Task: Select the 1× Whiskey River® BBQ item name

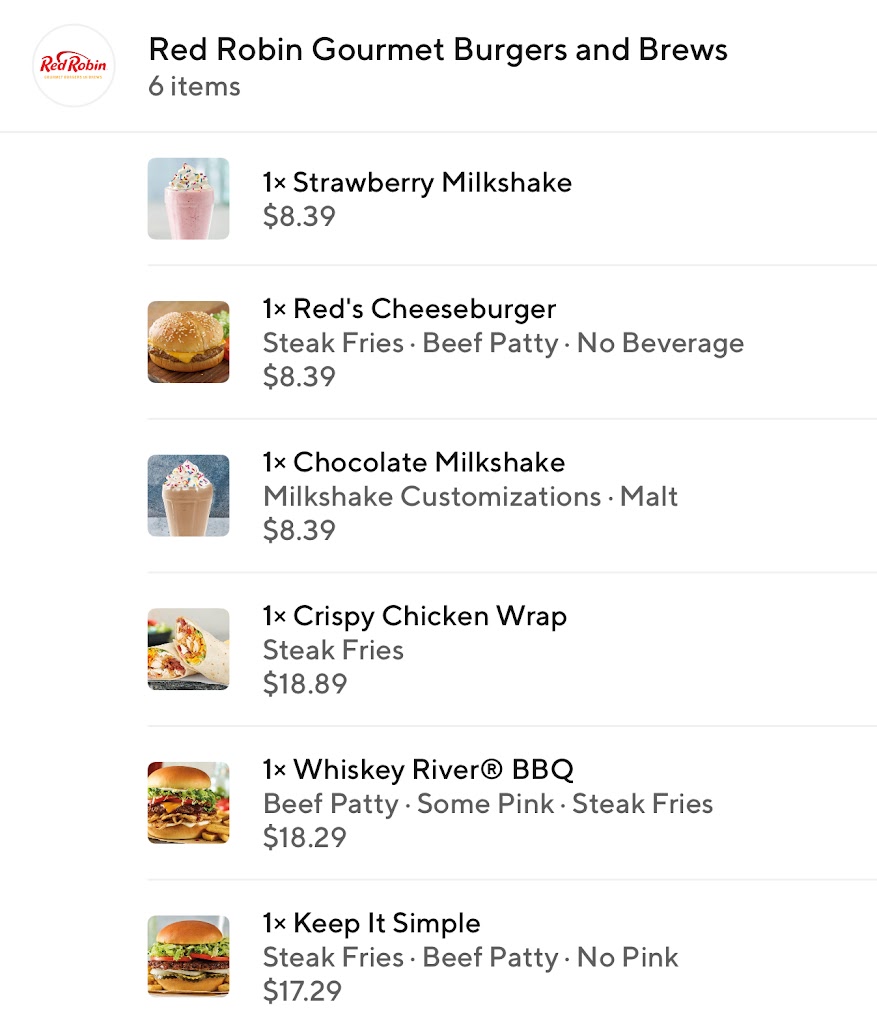Action: point(418,770)
